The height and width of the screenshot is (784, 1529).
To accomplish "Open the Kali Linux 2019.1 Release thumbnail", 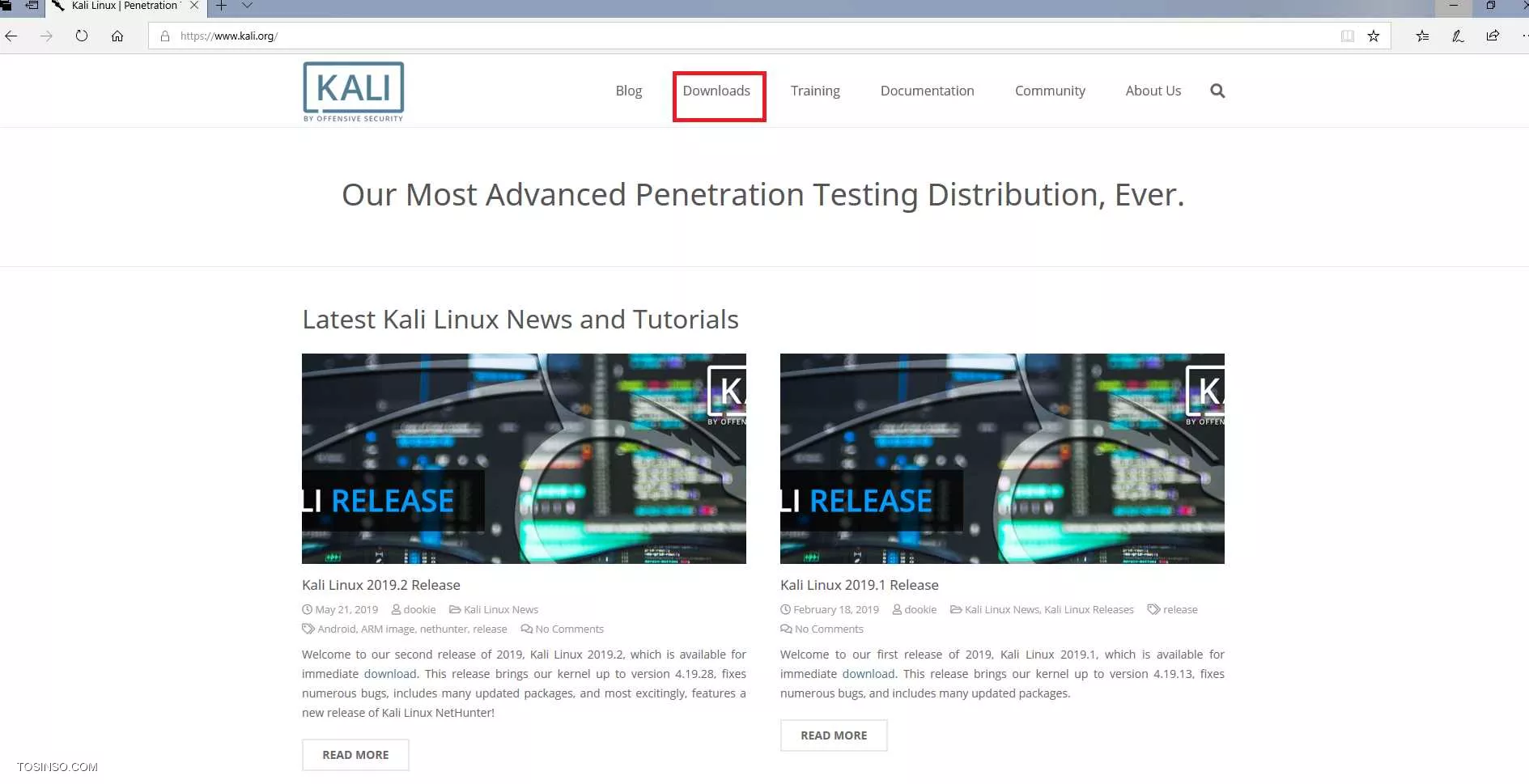I will pos(1002,458).
